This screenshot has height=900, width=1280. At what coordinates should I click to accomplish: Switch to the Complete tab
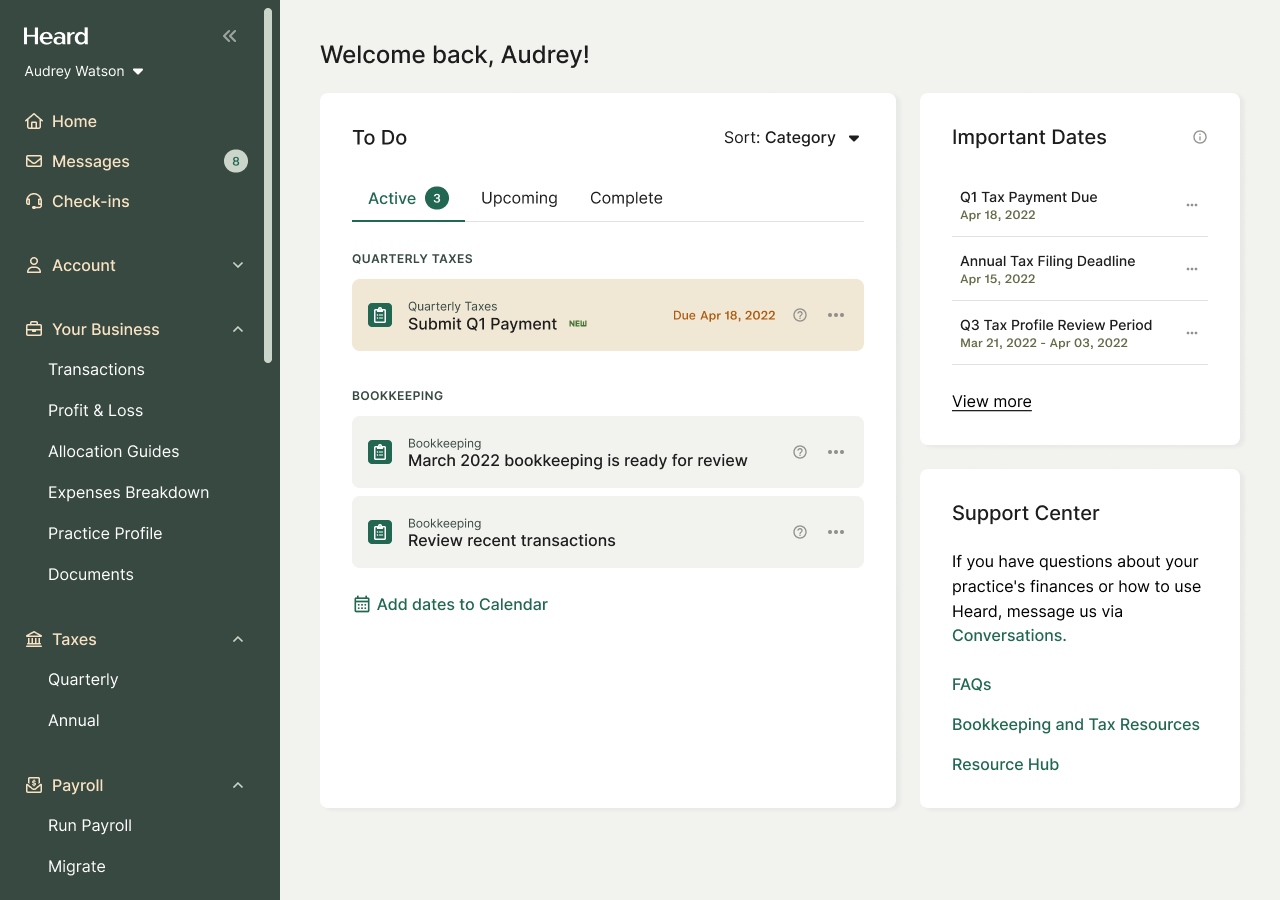coord(626,198)
